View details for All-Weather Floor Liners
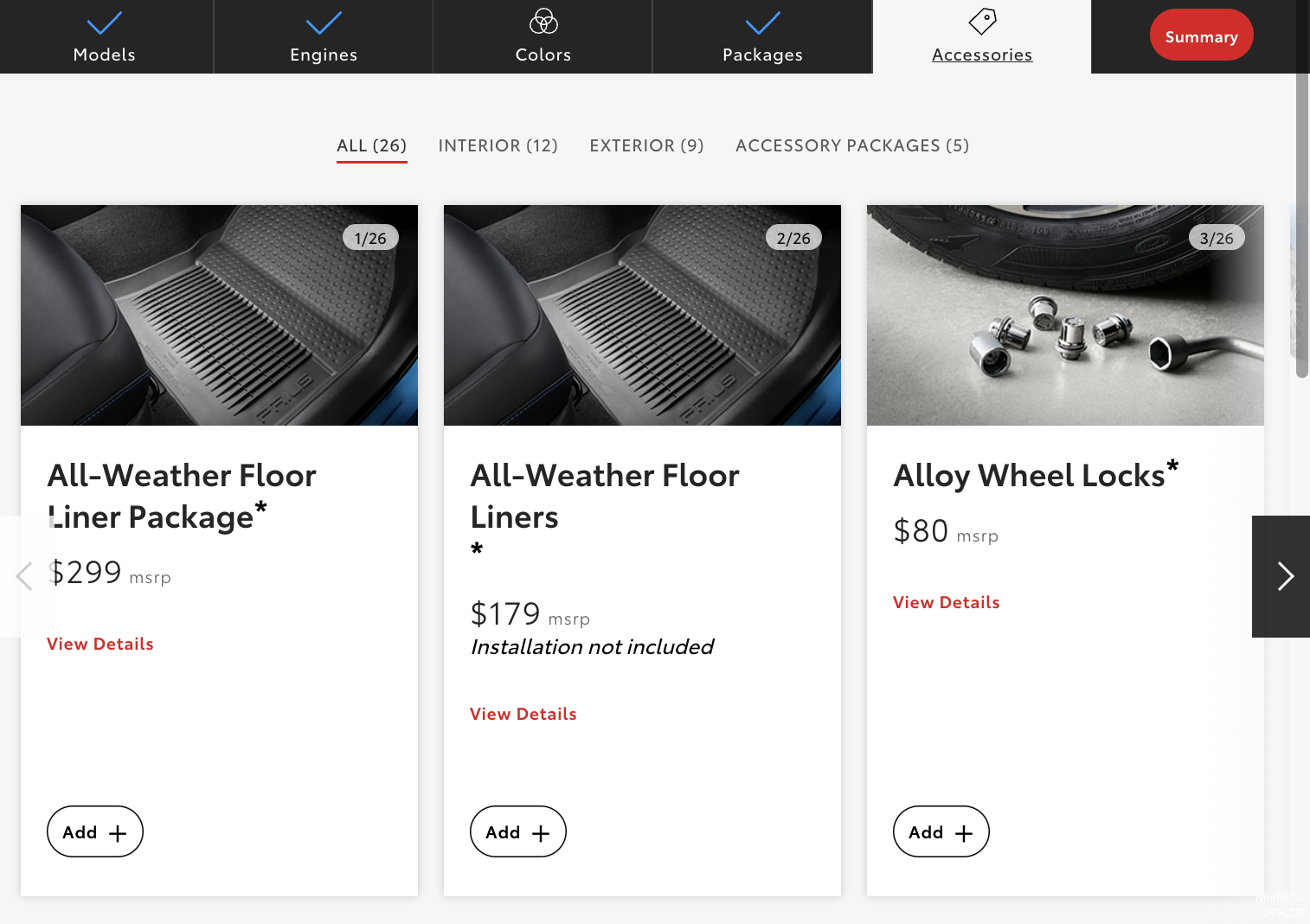The width and height of the screenshot is (1310, 924). click(x=523, y=714)
